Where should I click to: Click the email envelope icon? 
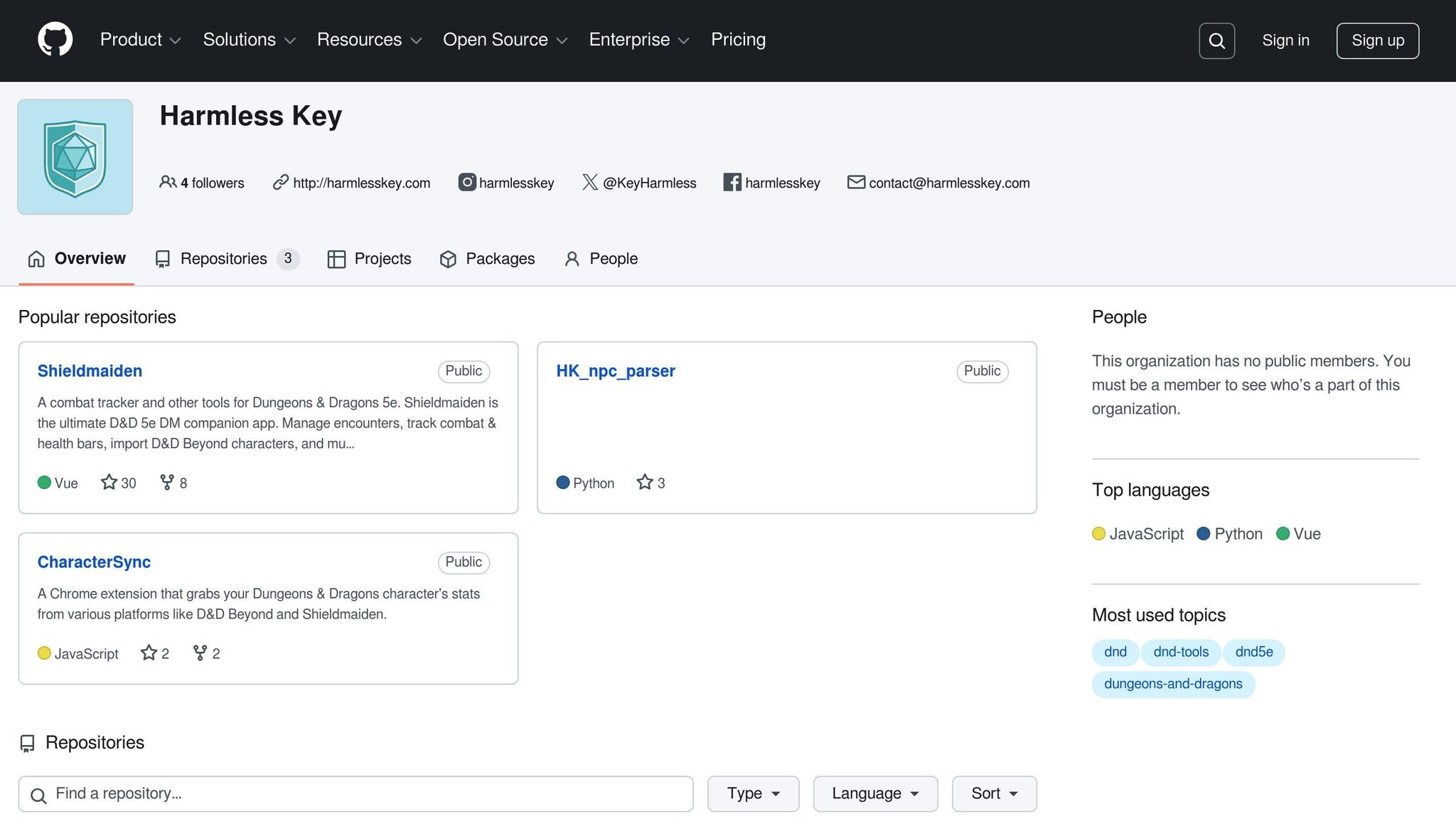(856, 183)
